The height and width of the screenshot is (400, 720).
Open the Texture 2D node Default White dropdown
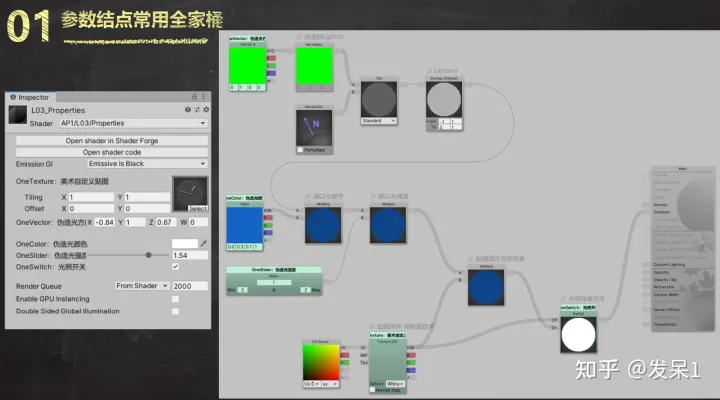[x=395, y=383]
